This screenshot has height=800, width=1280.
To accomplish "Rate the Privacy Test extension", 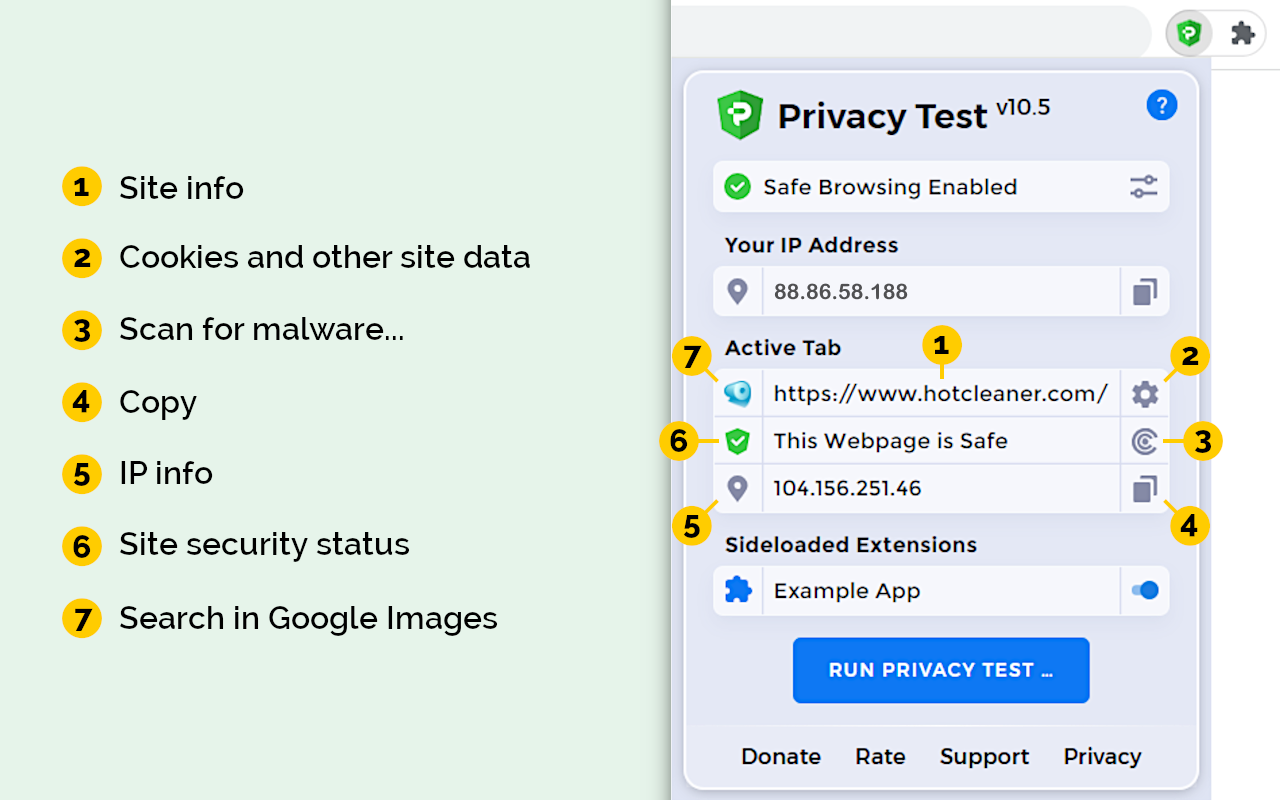I will click(x=879, y=757).
